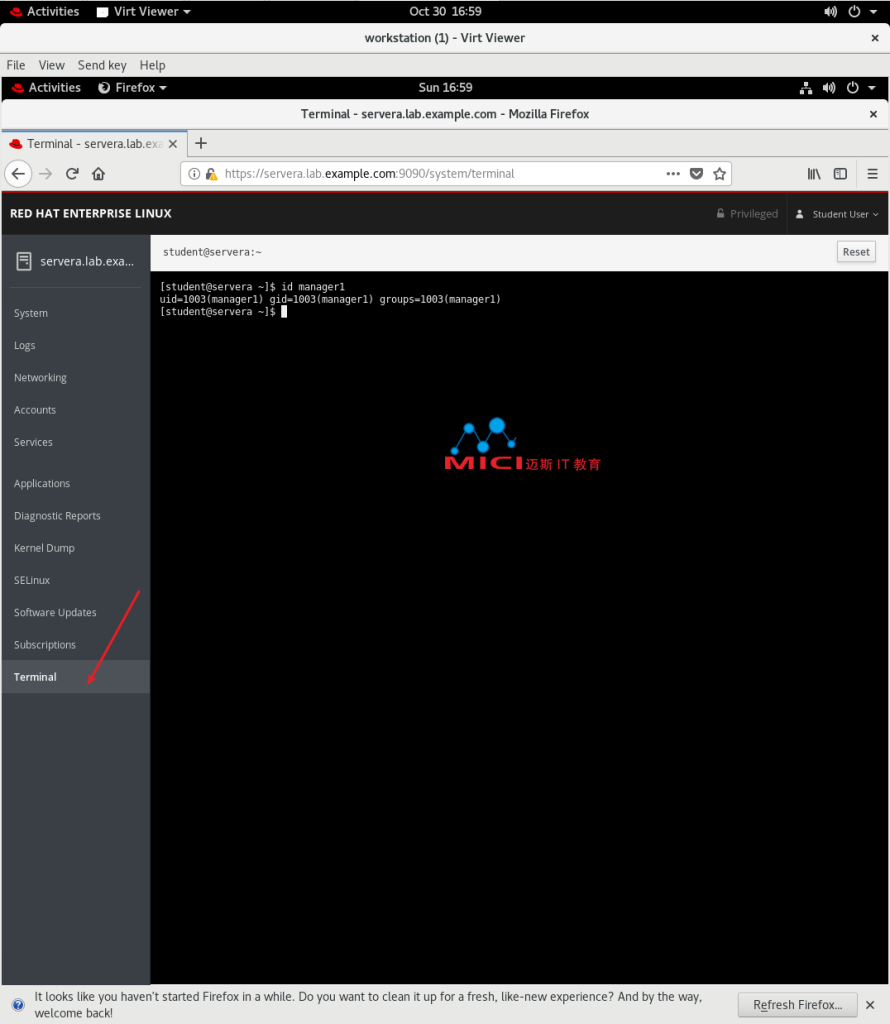The height and width of the screenshot is (1024, 890).
Task: Open a new Firefox tab
Action: [201, 143]
